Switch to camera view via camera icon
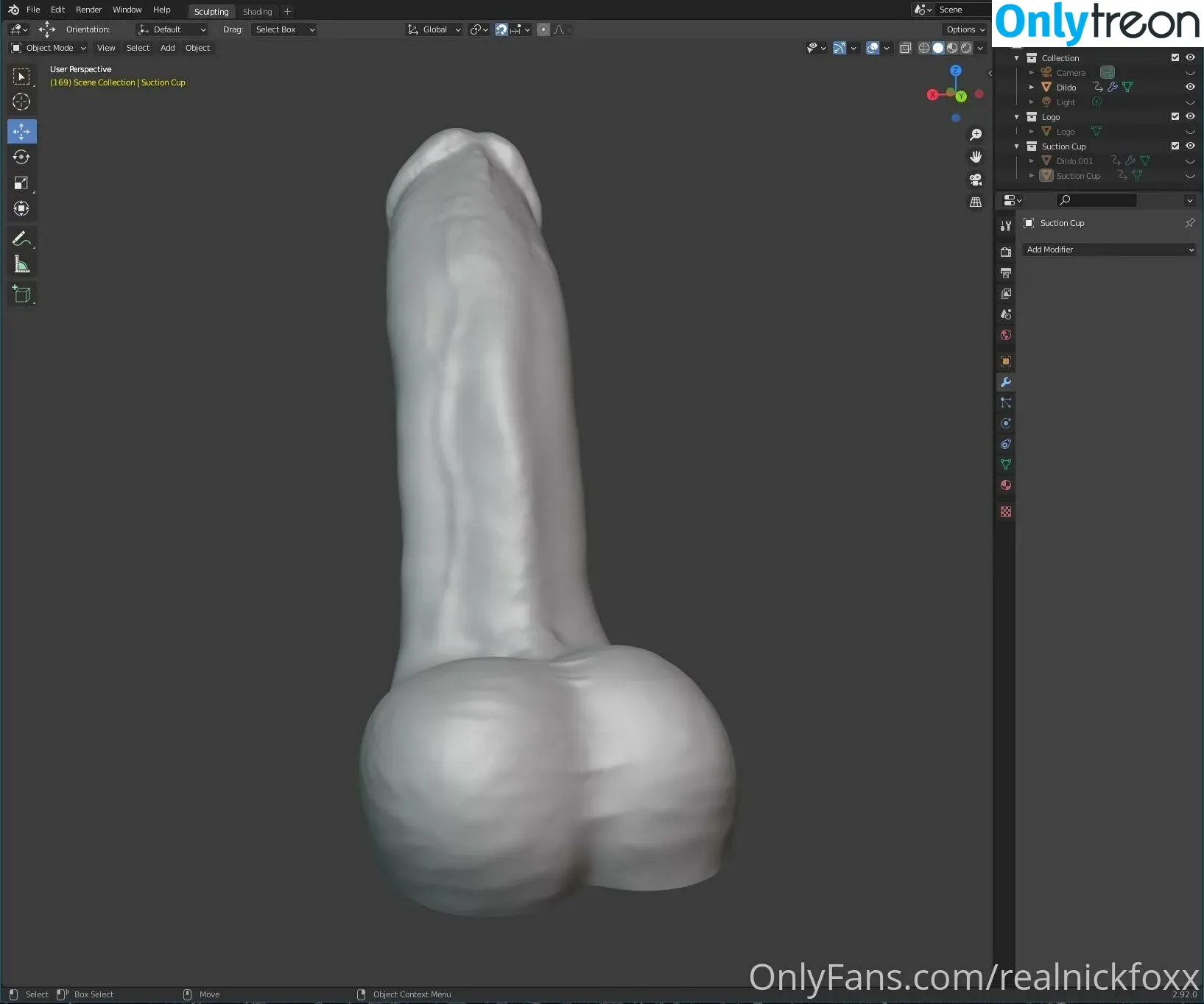This screenshot has height=1004, width=1204. point(976,179)
